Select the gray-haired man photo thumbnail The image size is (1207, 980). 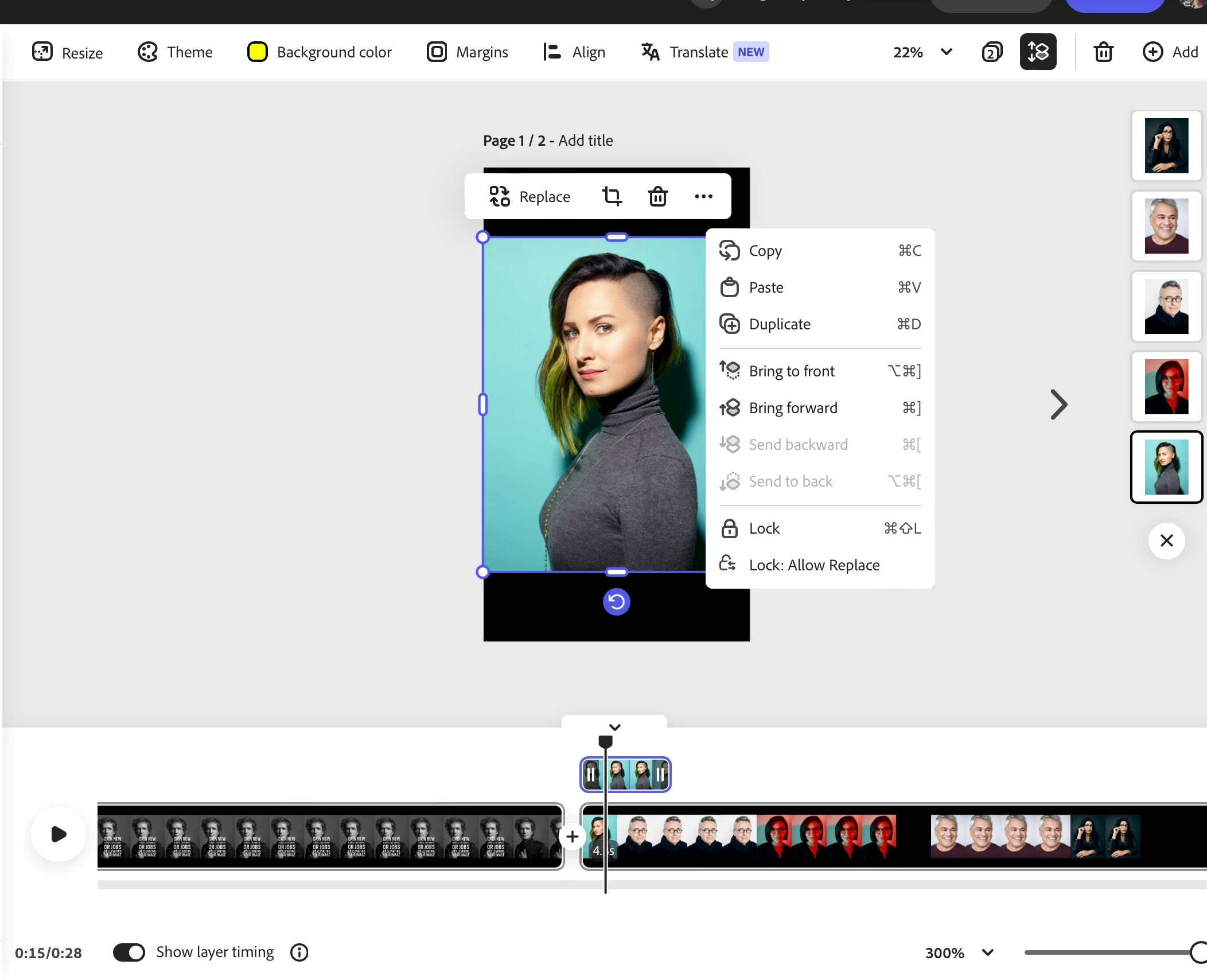point(1166,226)
